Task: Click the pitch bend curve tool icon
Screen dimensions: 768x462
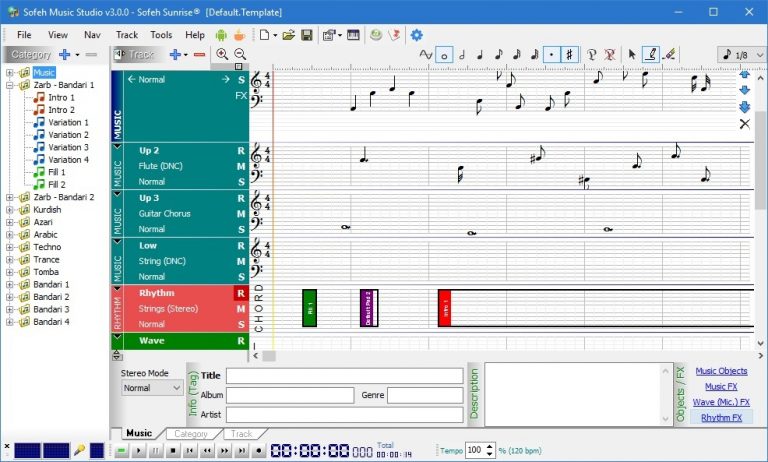Action: pos(426,54)
